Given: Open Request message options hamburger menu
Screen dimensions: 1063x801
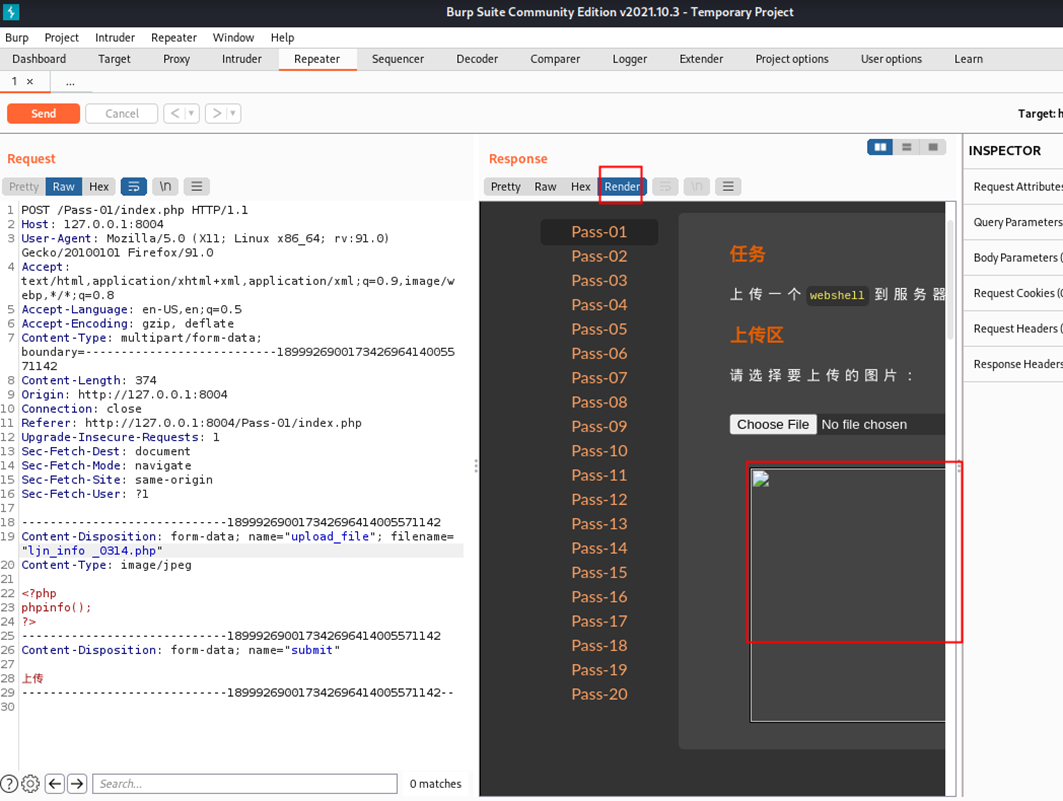Looking at the screenshot, I should 197,186.
